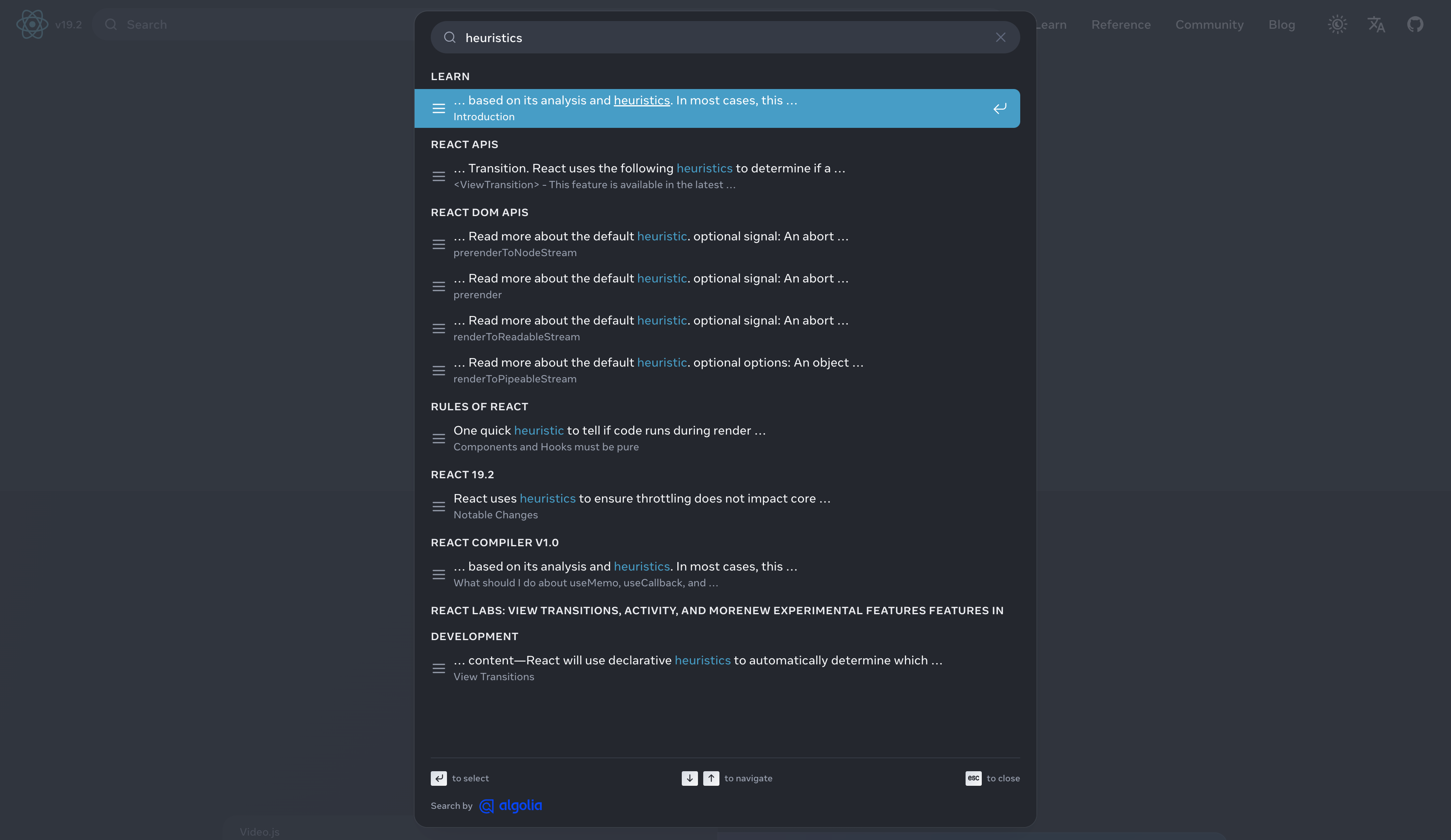
Task: Select the Notable Changes result
Action: [641, 506]
